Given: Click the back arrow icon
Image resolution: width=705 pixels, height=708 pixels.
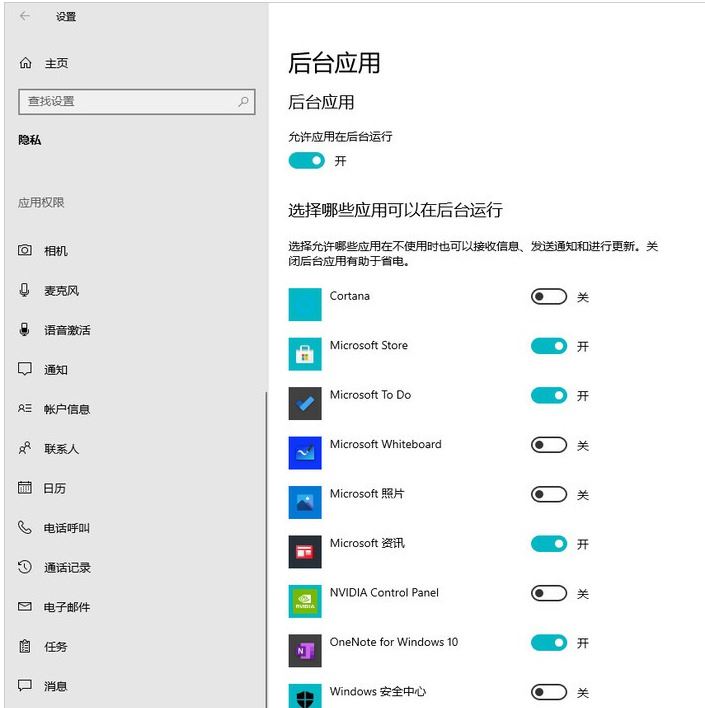Looking at the screenshot, I should [x=25, y=16].
